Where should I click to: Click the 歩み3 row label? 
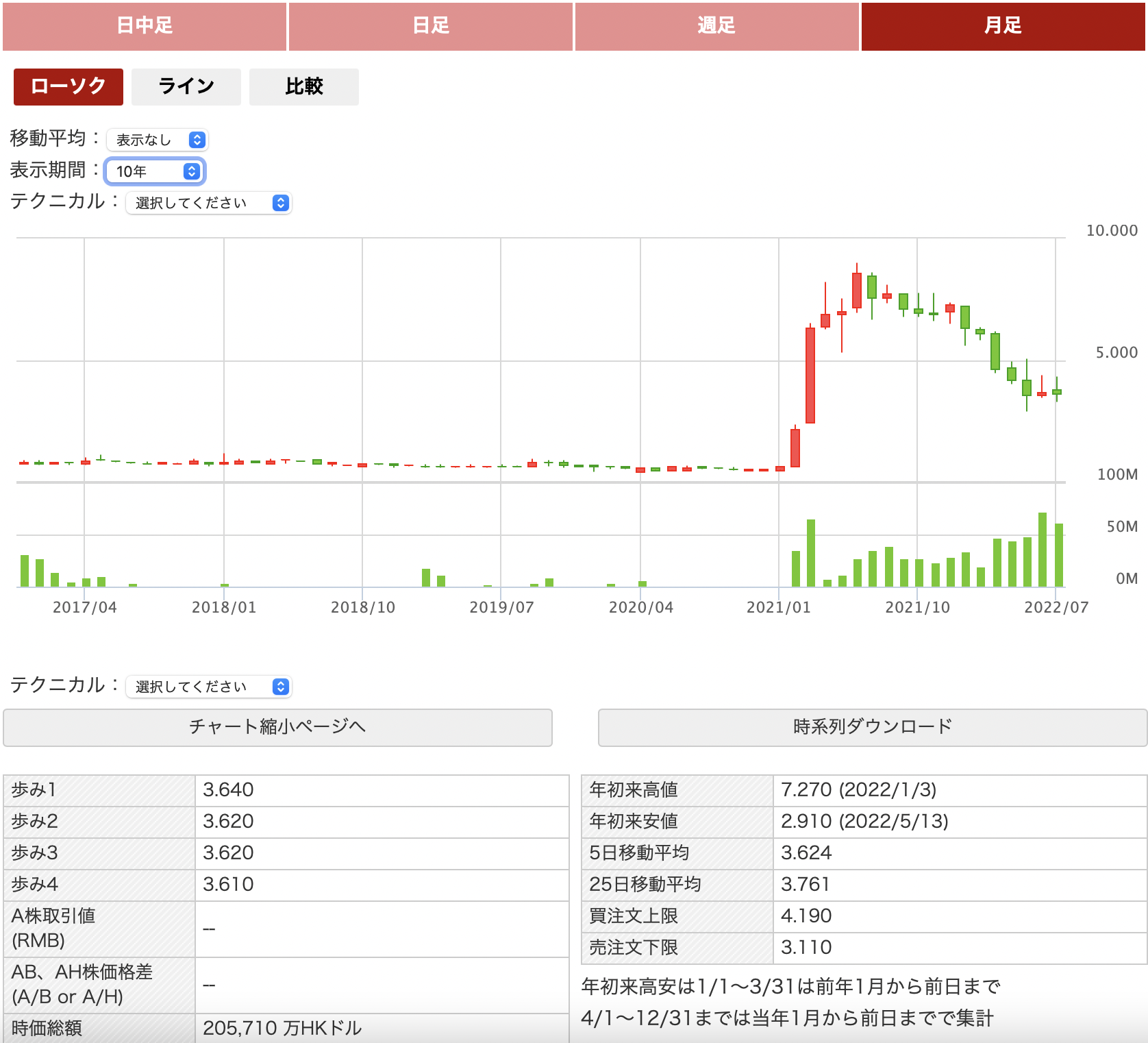34,853
